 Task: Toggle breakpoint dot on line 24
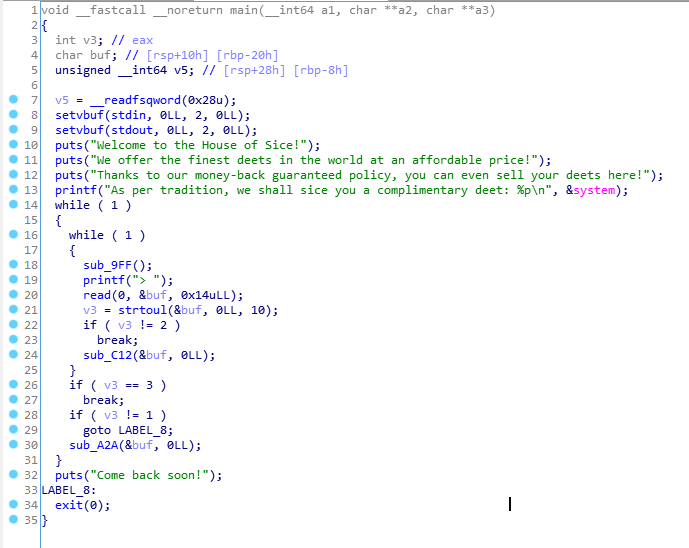click(x=14, y=354)
